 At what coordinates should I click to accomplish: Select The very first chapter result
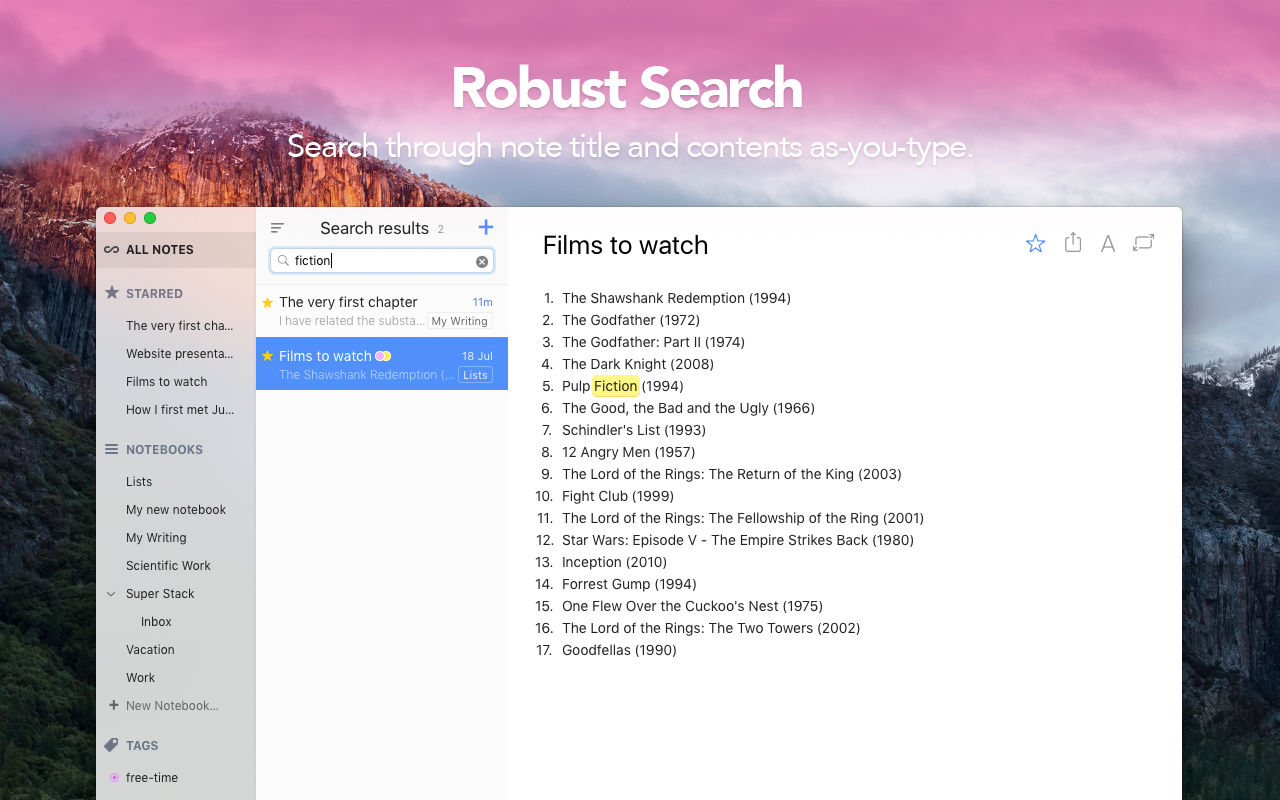382,311
